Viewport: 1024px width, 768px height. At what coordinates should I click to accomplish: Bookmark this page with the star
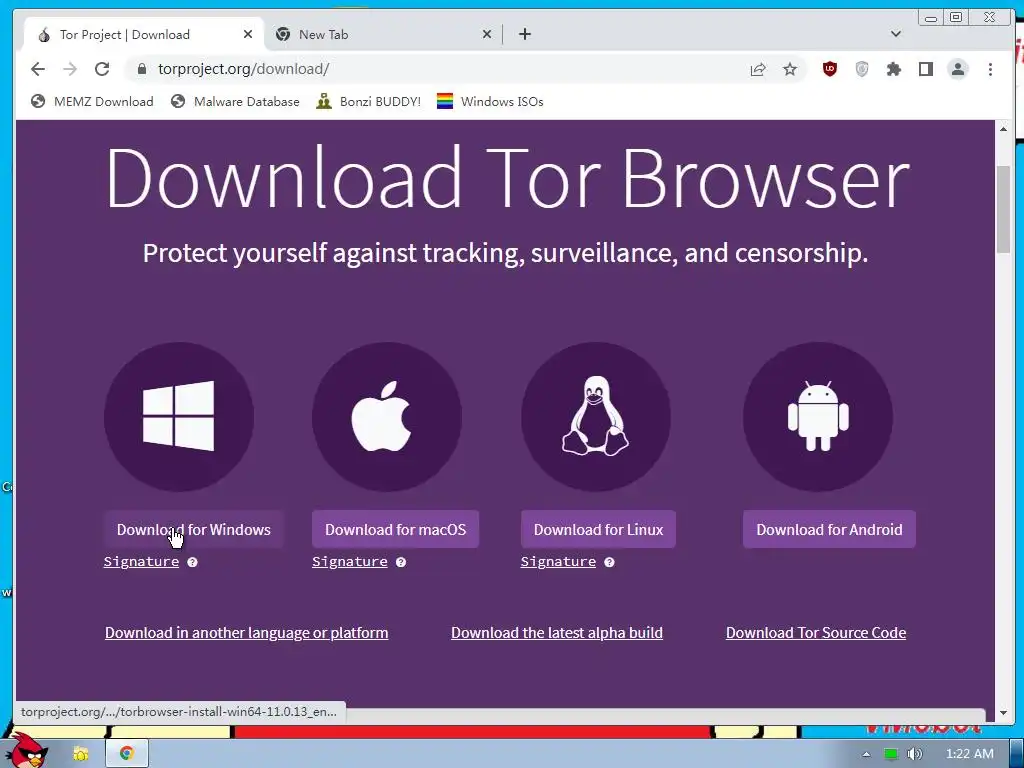[x=790, y=69]
